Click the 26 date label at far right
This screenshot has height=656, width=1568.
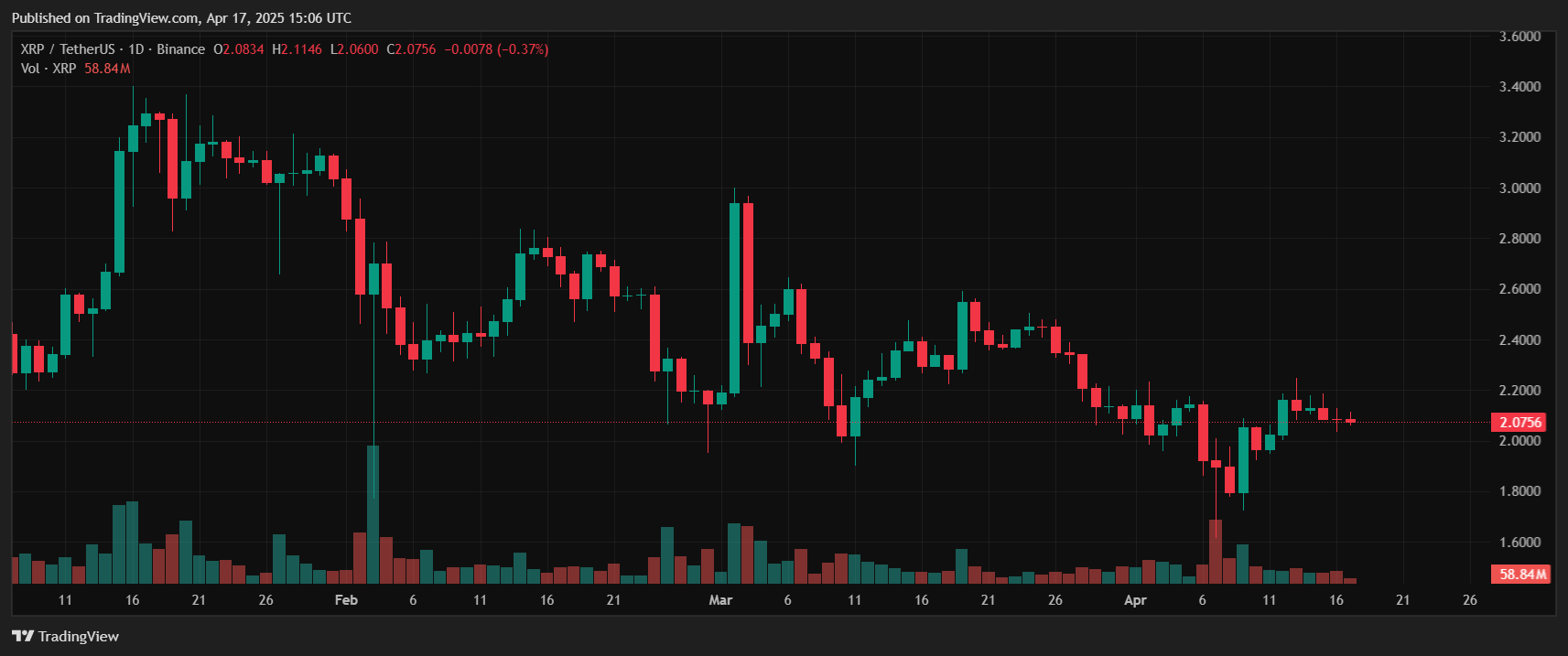tap(1470, 600)
